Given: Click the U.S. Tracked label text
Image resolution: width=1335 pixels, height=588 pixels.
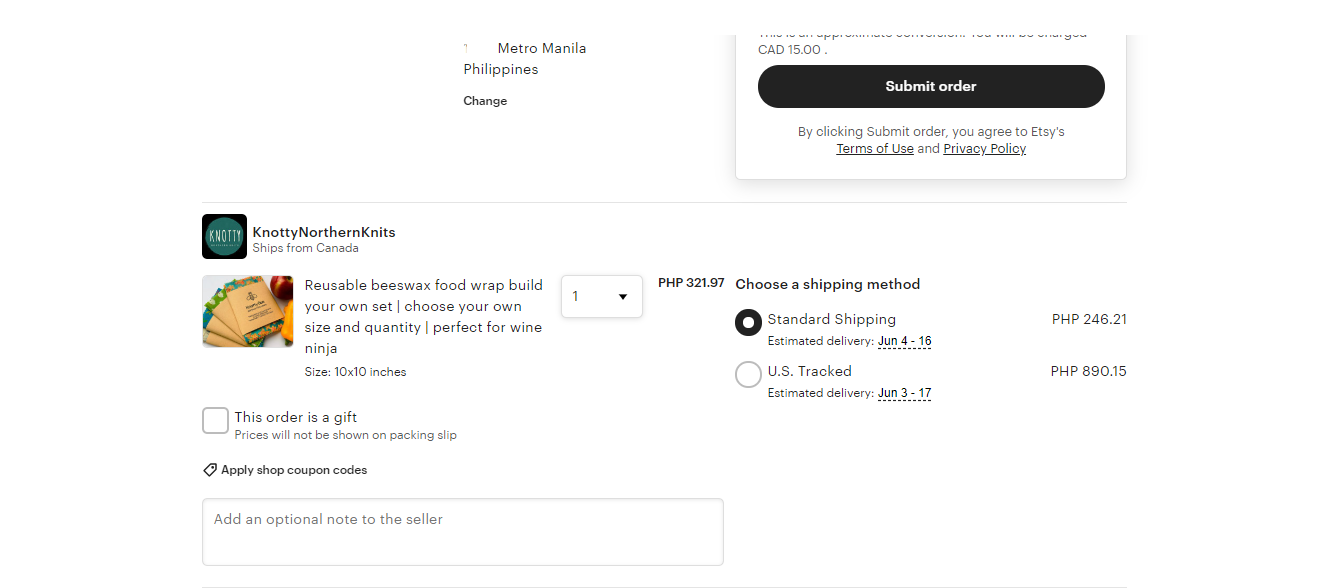Looking at the screenshot, I should tap(810, 371).
